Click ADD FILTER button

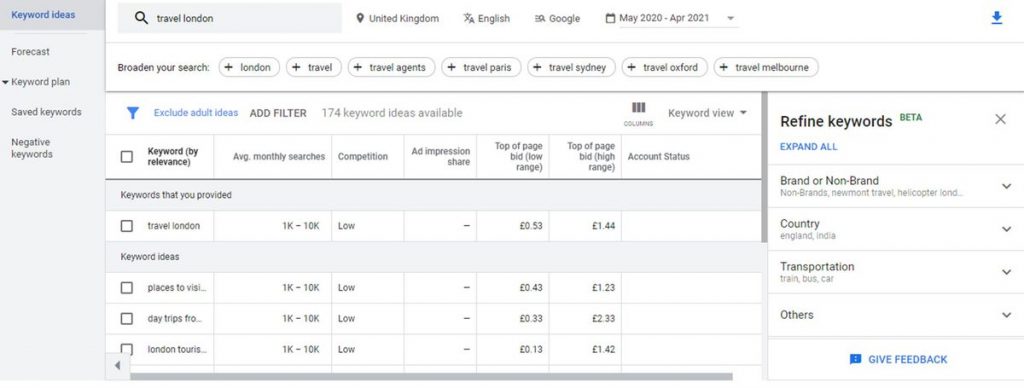pos(278,113)
